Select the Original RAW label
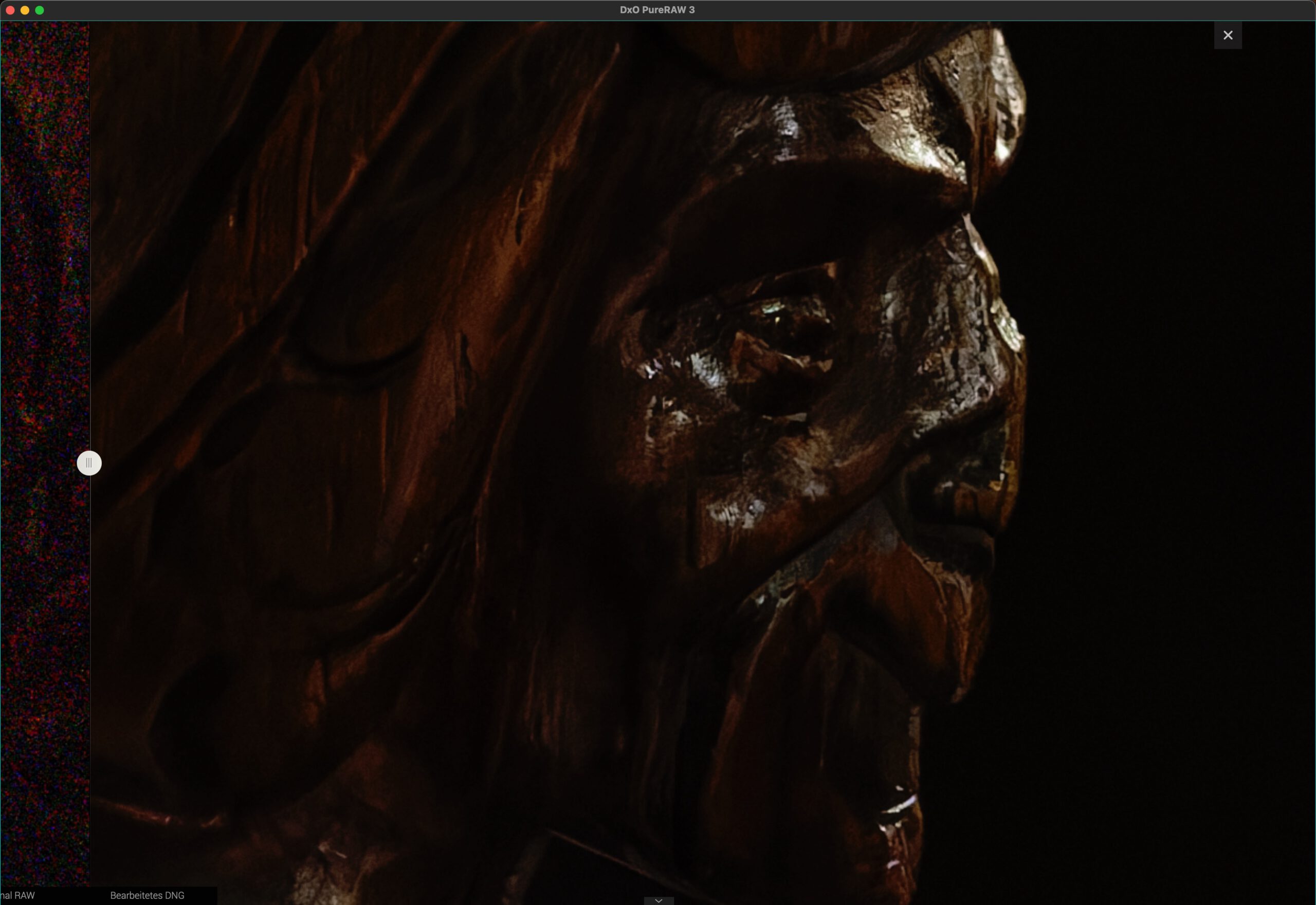This screenshot has height=905, width=1316. [18, 895]
